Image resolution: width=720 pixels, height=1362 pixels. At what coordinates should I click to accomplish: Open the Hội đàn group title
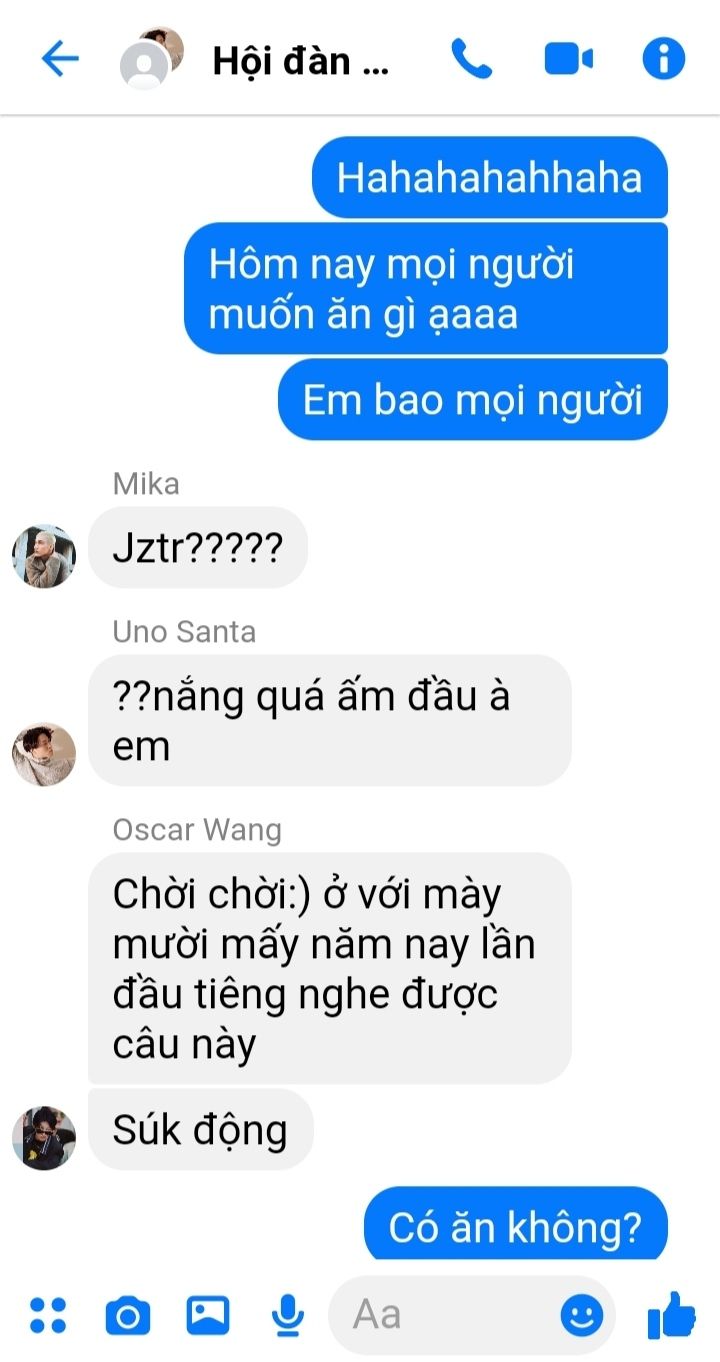300,61
